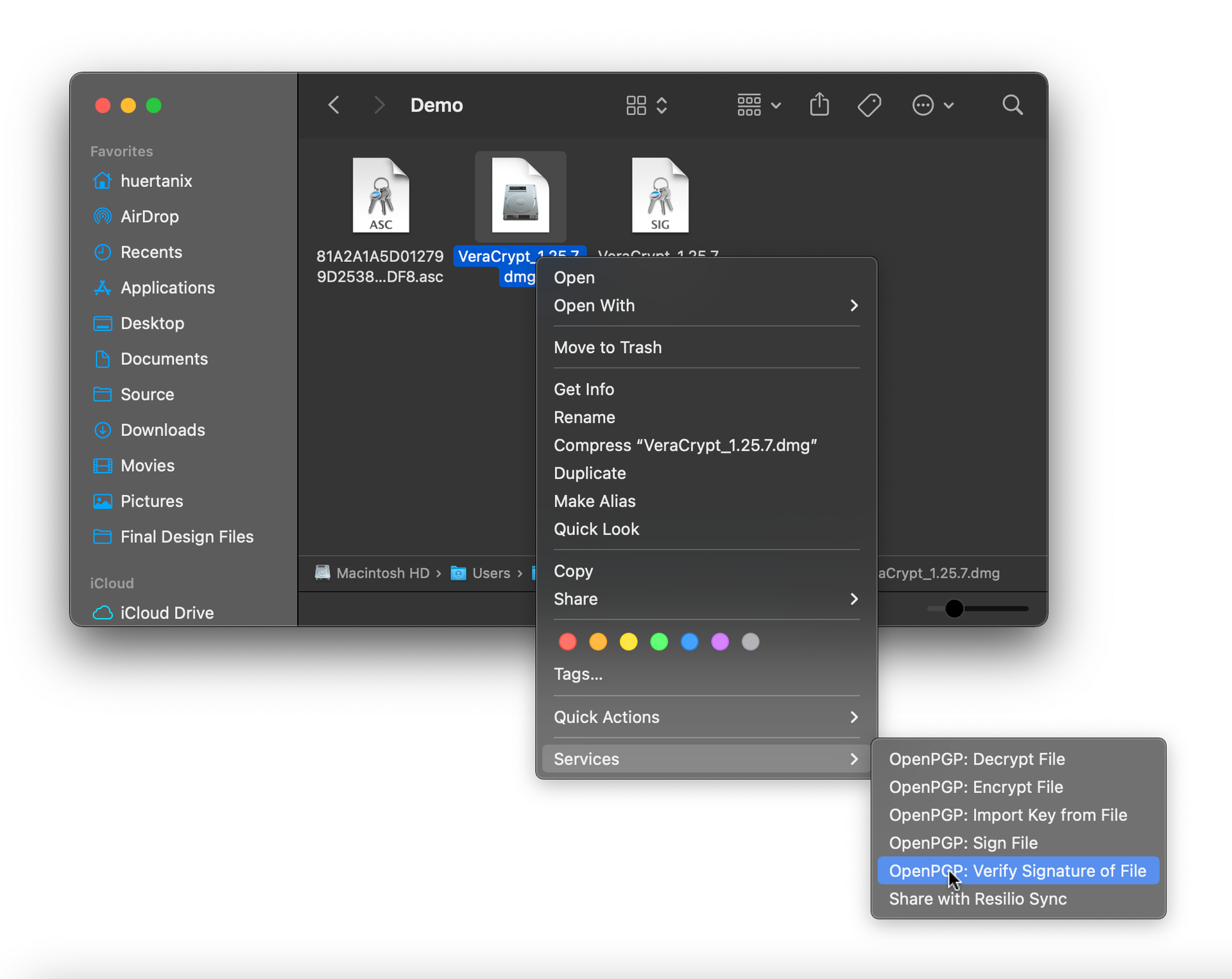Screen dimensions: 1232x979
Task: Open the group-by options dropdown
Action: point(759,105)
